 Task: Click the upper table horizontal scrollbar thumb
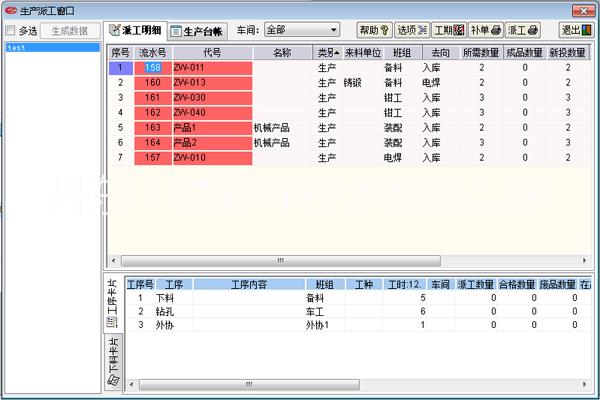pyautogui.click(x=281, y=261)
